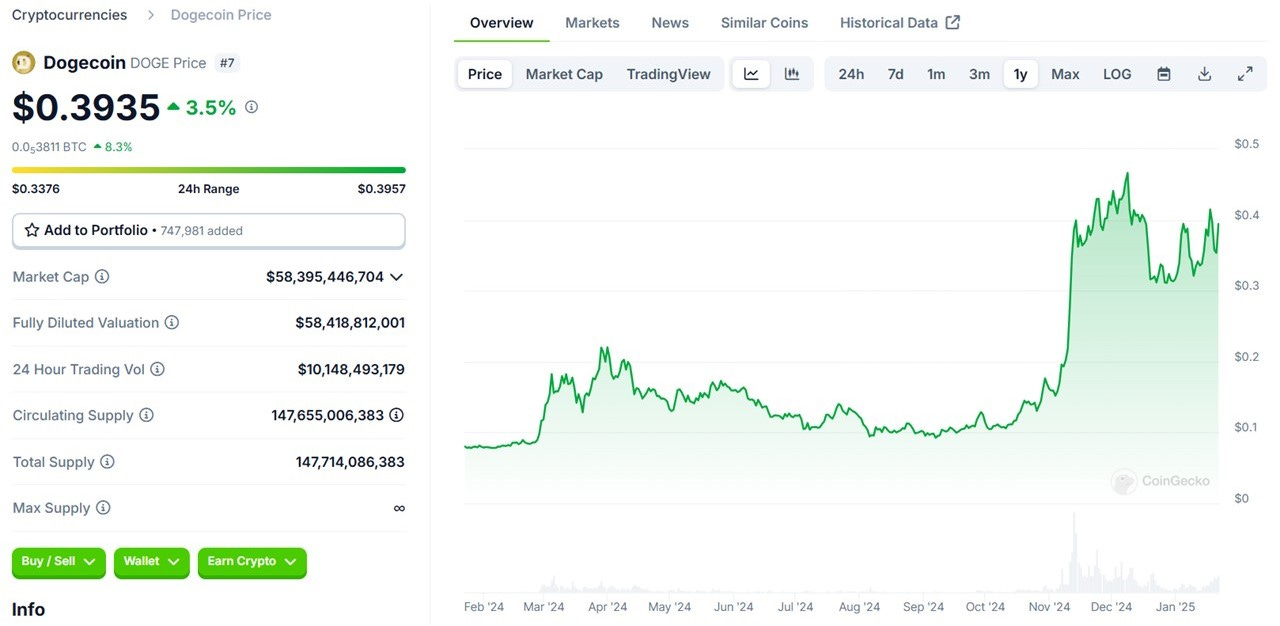This screenshot has height=626, width=1280.
Task: Click the 24h Range progress bar
Action: tap(209, 170)
